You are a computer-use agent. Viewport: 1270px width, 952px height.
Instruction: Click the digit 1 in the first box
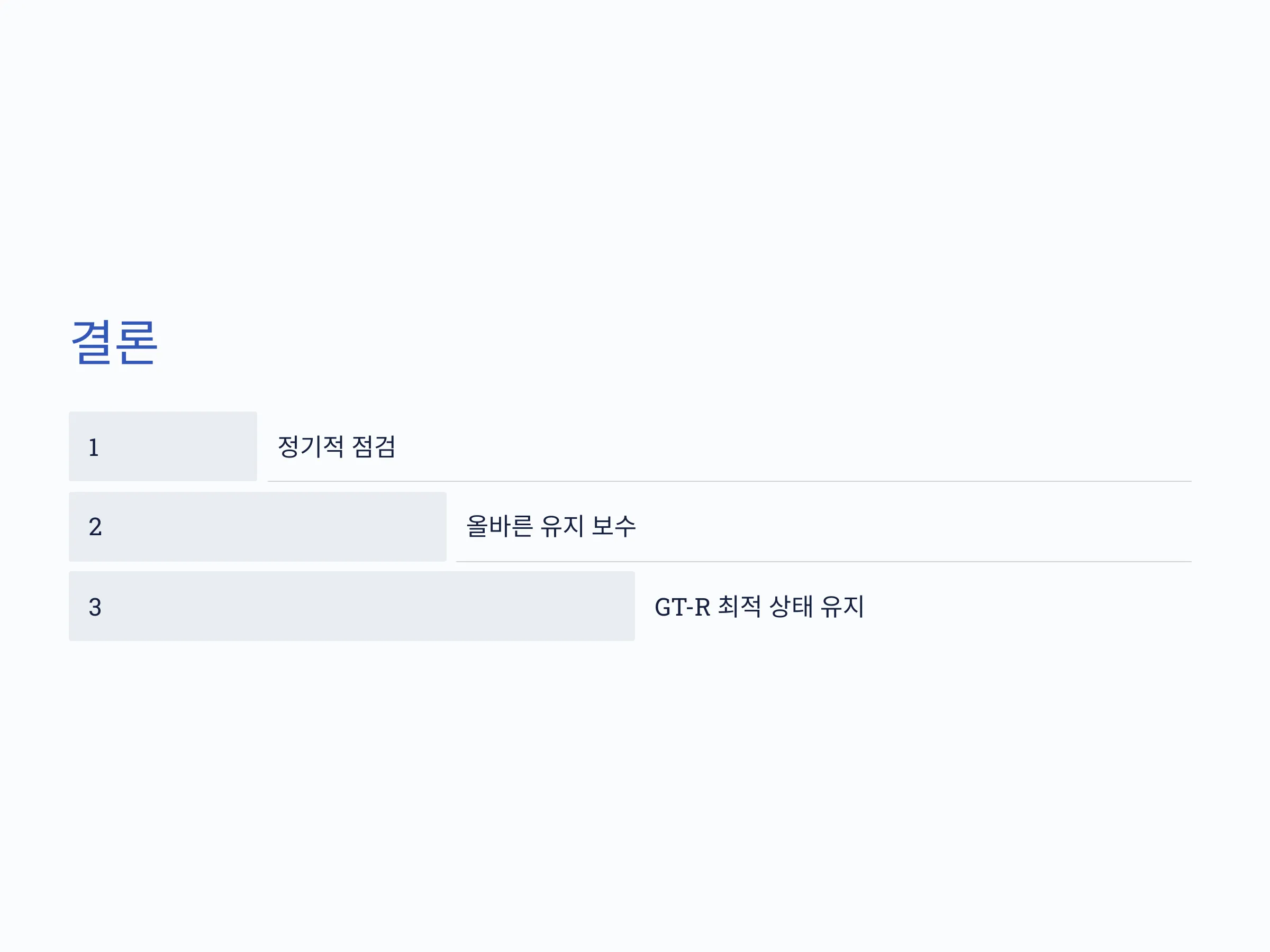click(94, 447)
